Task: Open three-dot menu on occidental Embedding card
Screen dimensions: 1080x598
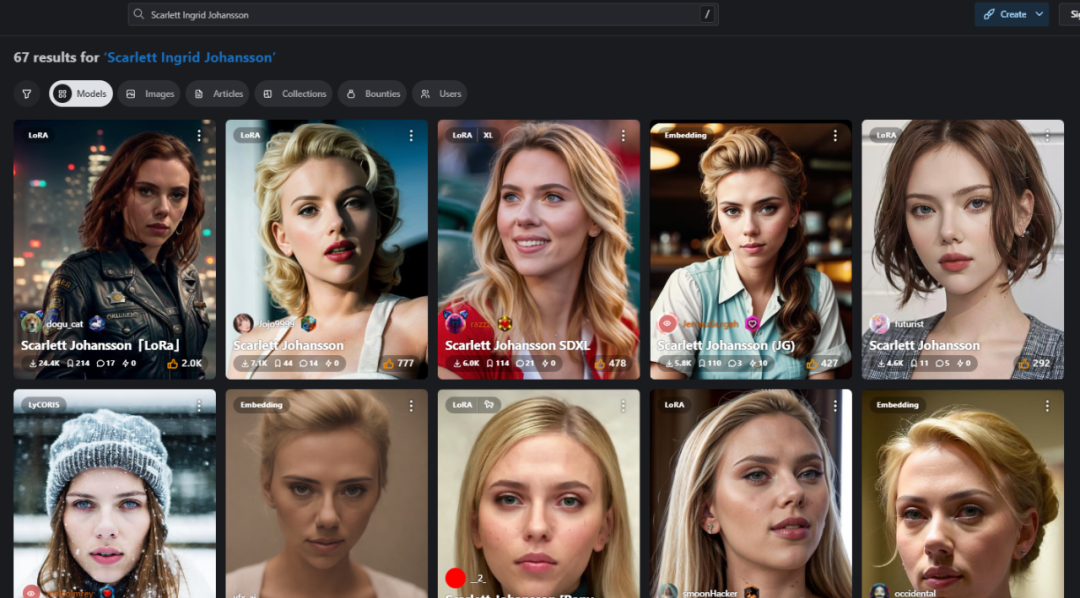Action: 1048,406
